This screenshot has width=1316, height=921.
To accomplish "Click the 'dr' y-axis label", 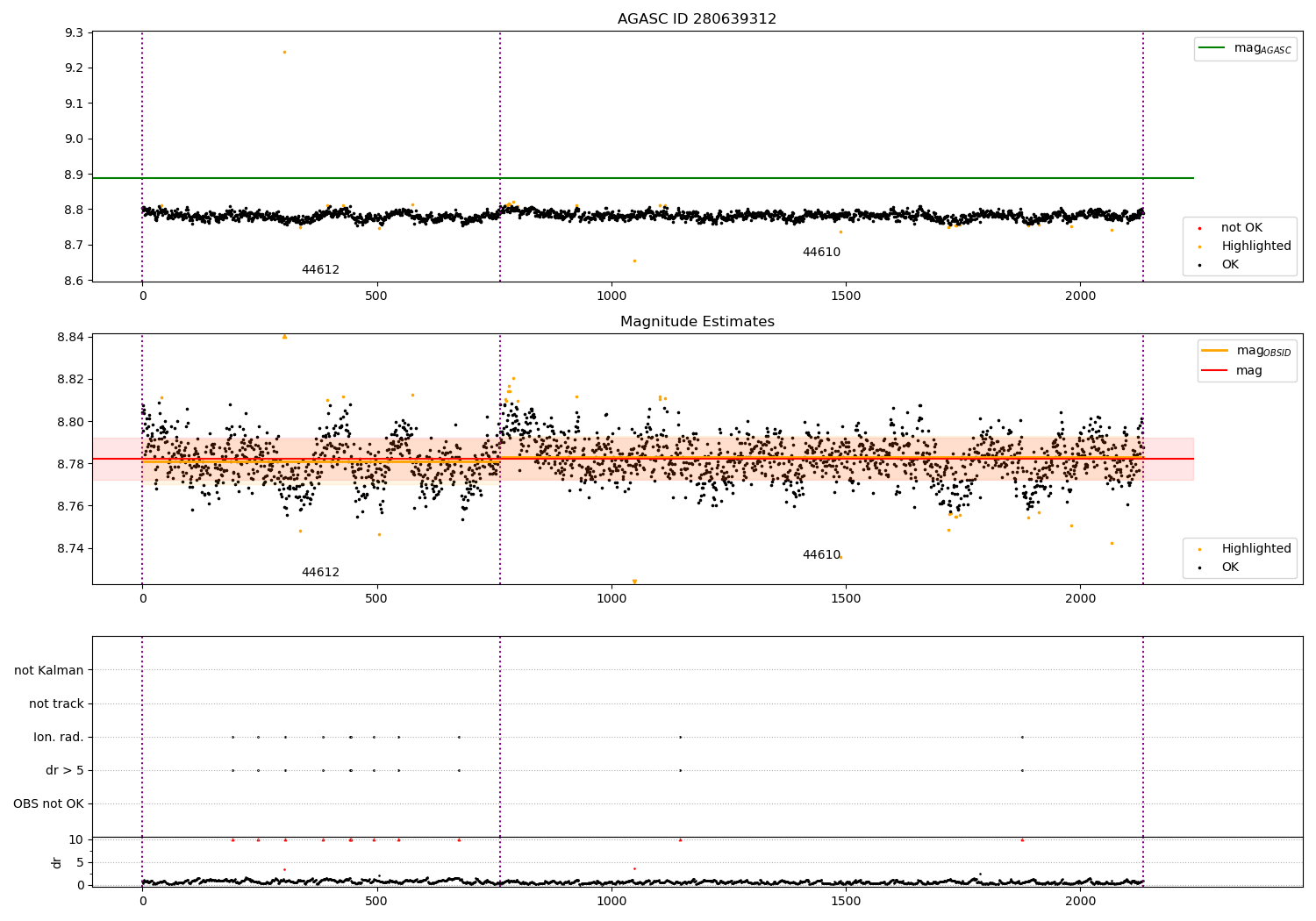I will click(57, 862).
